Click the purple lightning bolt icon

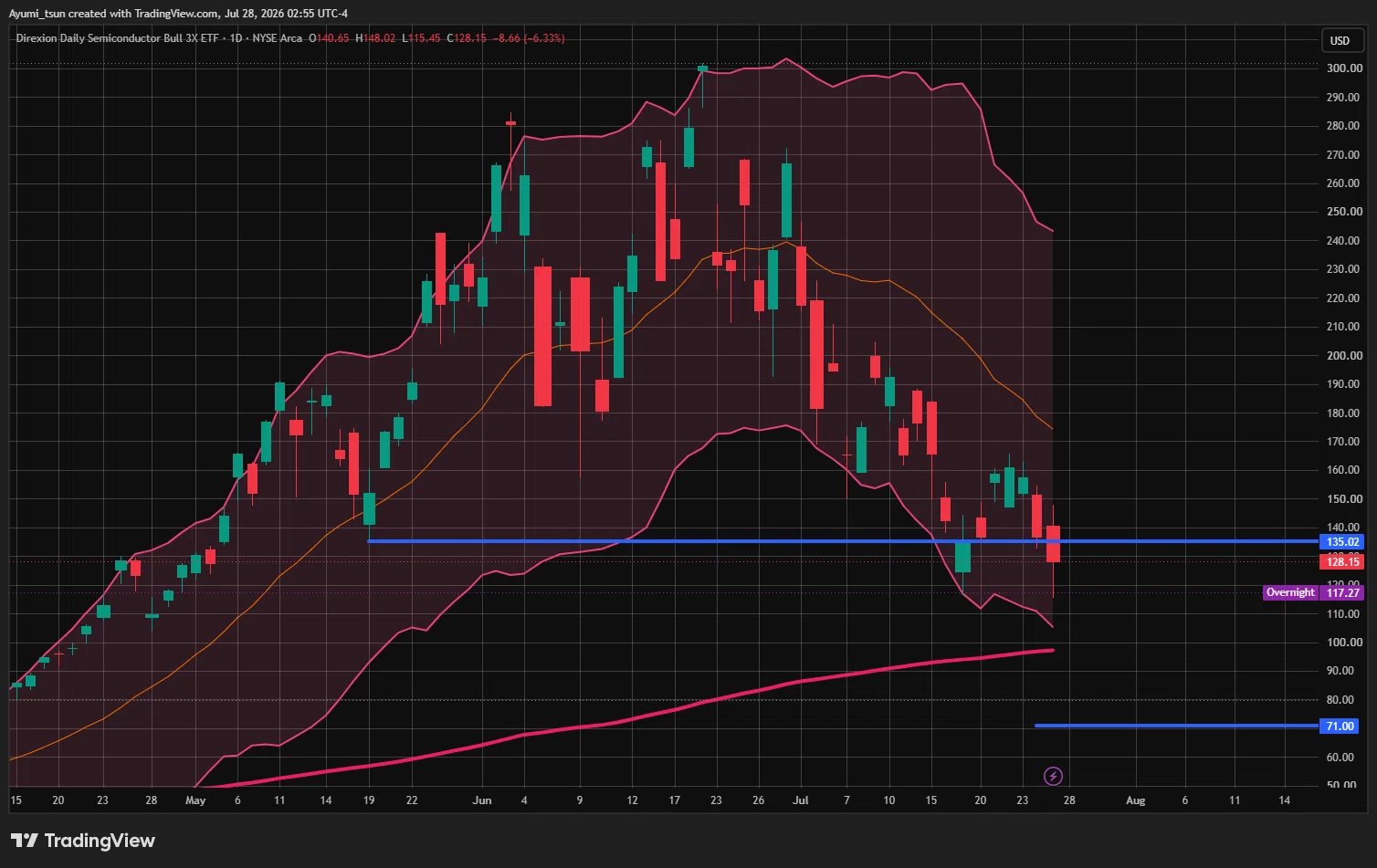coord(1053,776)
